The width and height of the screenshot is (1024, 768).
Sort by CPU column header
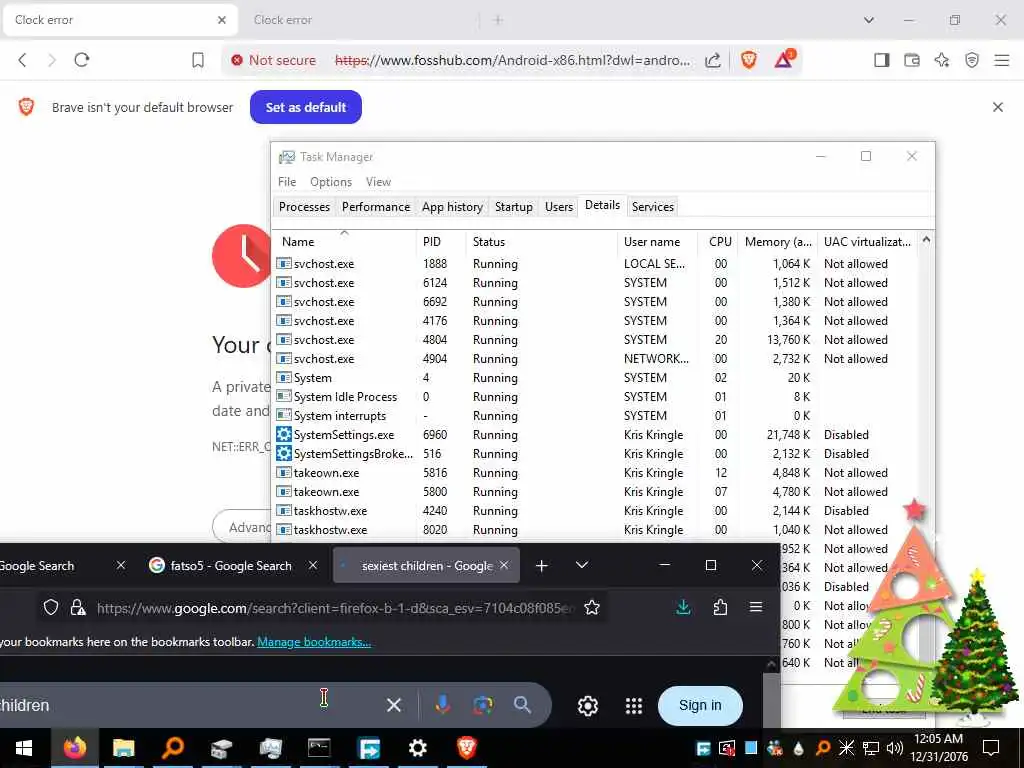pyautogui.click(x=718, y=242)
